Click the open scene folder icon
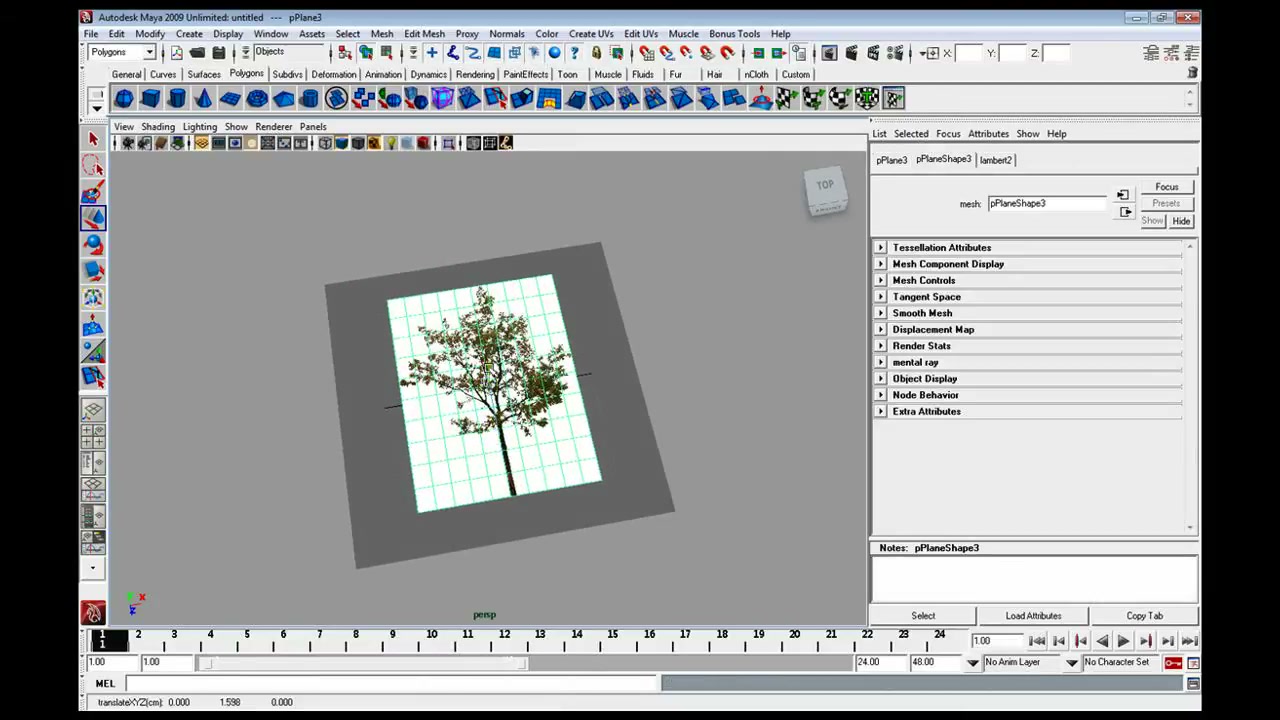 (x=197, y=53)
